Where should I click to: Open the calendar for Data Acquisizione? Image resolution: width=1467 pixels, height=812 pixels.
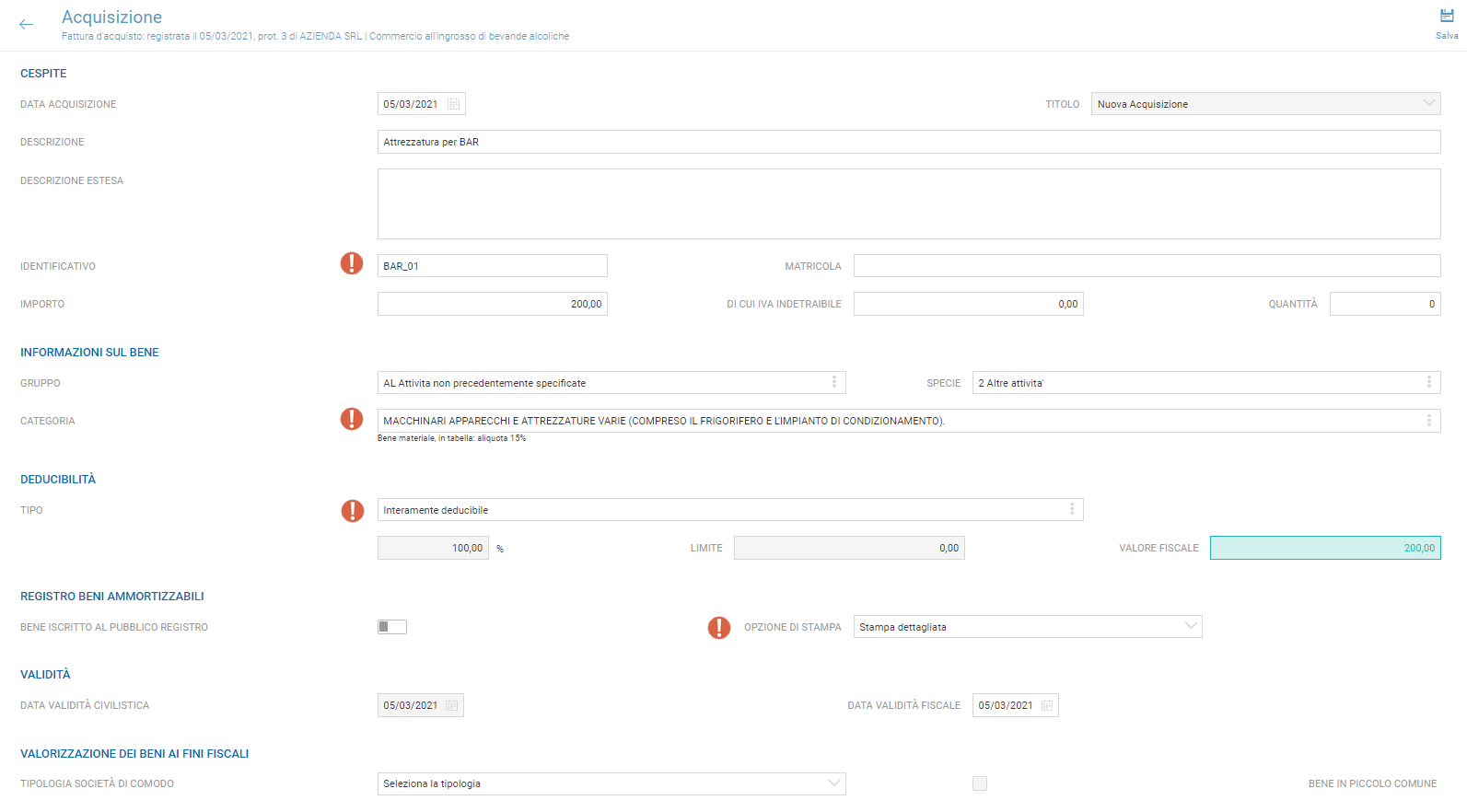[453, 104]
